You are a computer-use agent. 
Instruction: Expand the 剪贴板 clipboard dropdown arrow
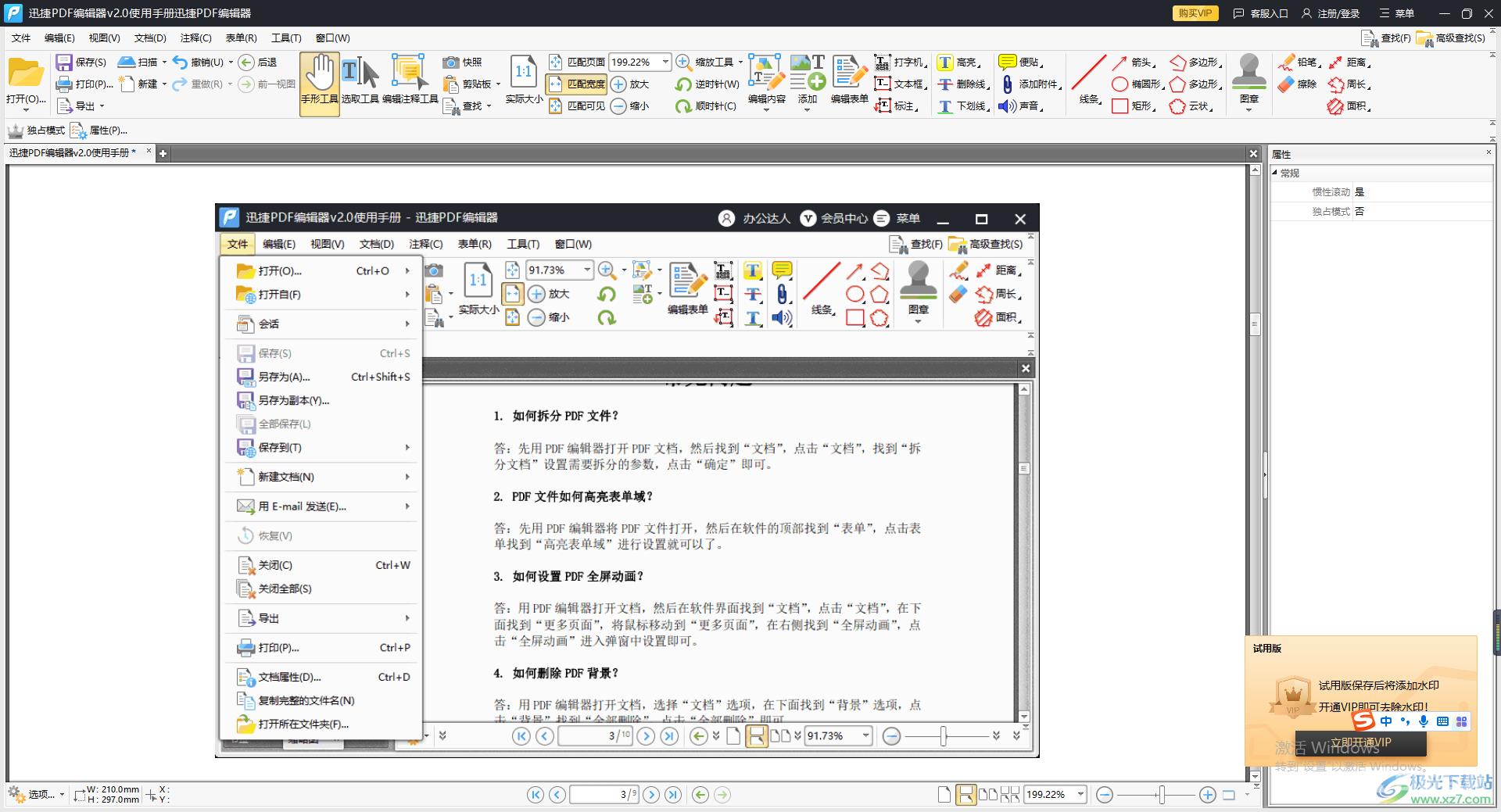(x=497, y=84)
